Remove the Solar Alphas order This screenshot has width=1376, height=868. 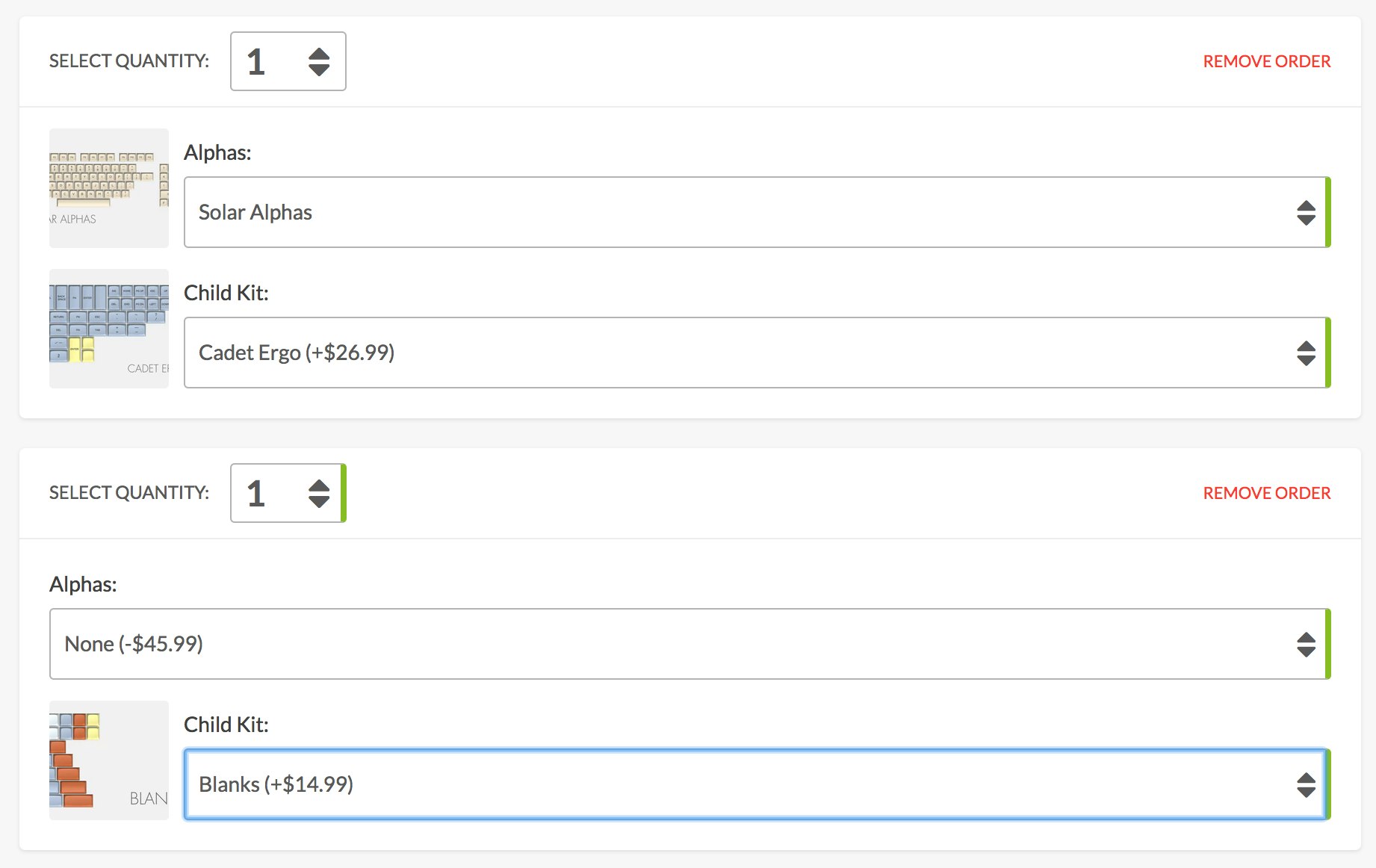(1266, 61)
